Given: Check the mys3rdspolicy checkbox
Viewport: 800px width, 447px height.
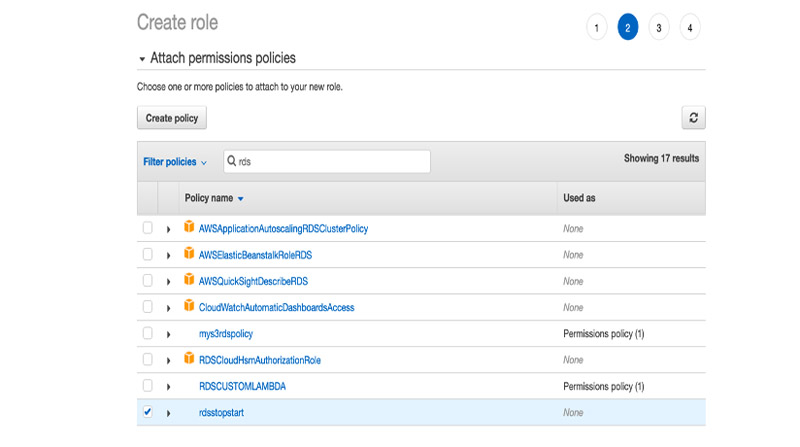Looking at the screenshot, I should coord(147,333).
